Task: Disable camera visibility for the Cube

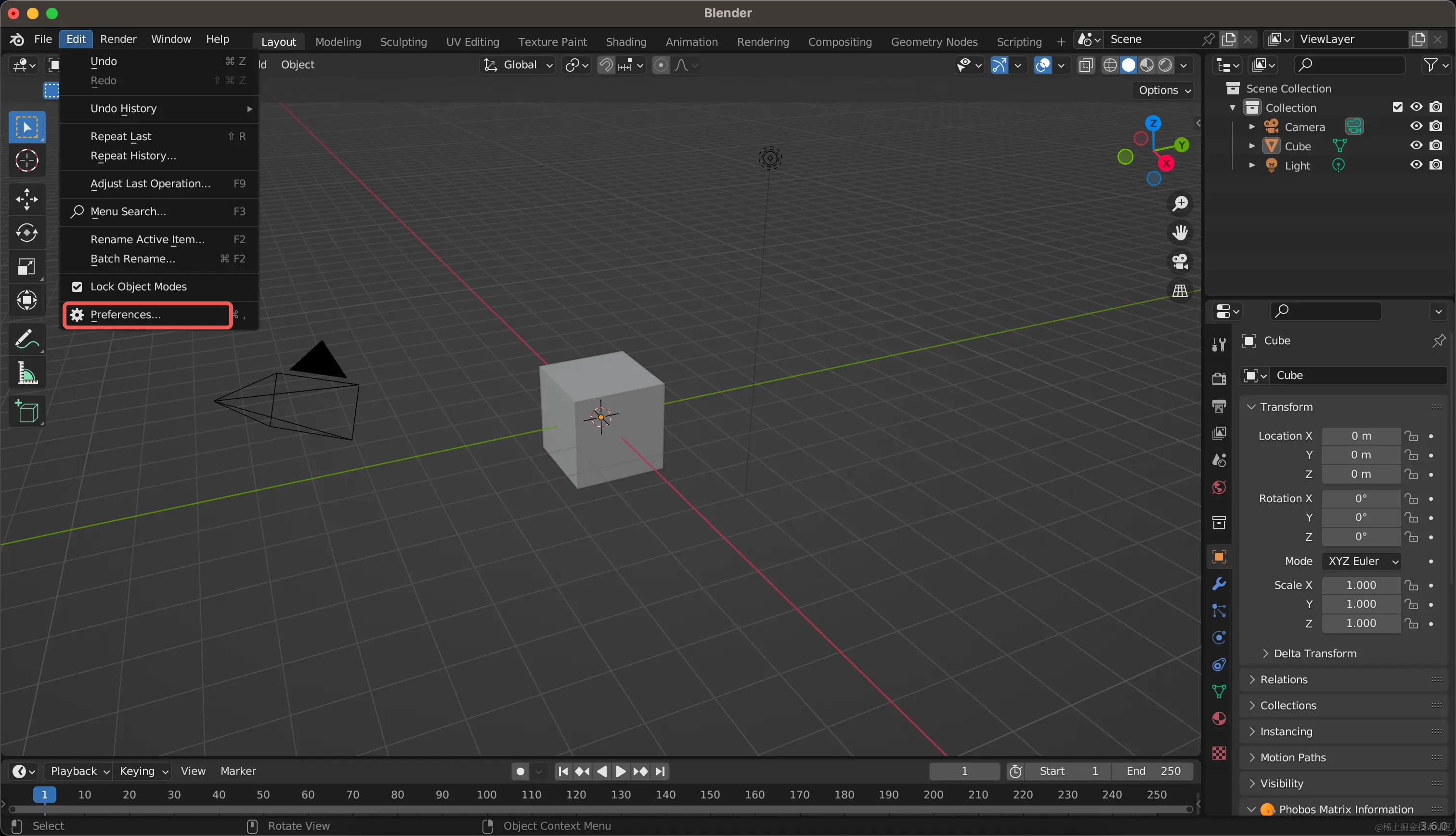Action: click(x=1436, y=145)
